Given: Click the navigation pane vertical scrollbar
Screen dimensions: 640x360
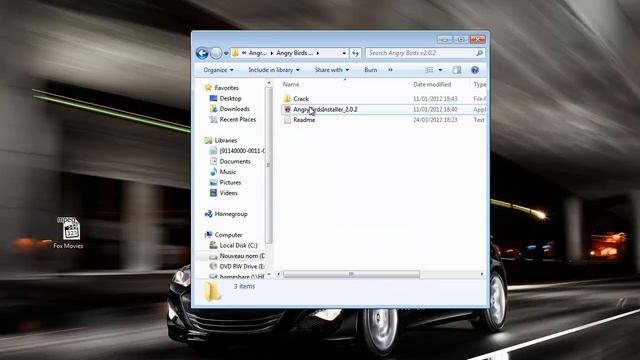Looking at the screenshot, I should [269, 165].
